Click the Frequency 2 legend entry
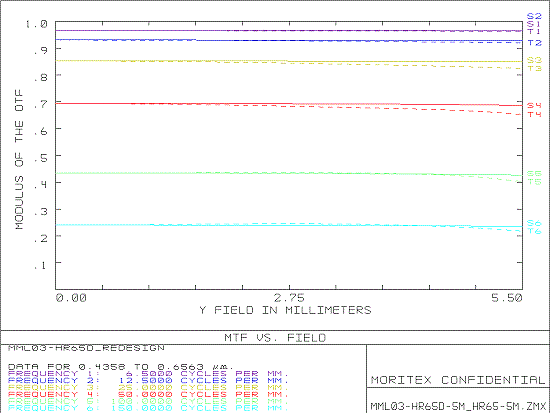550x413 pixels. tap(148, 380)
